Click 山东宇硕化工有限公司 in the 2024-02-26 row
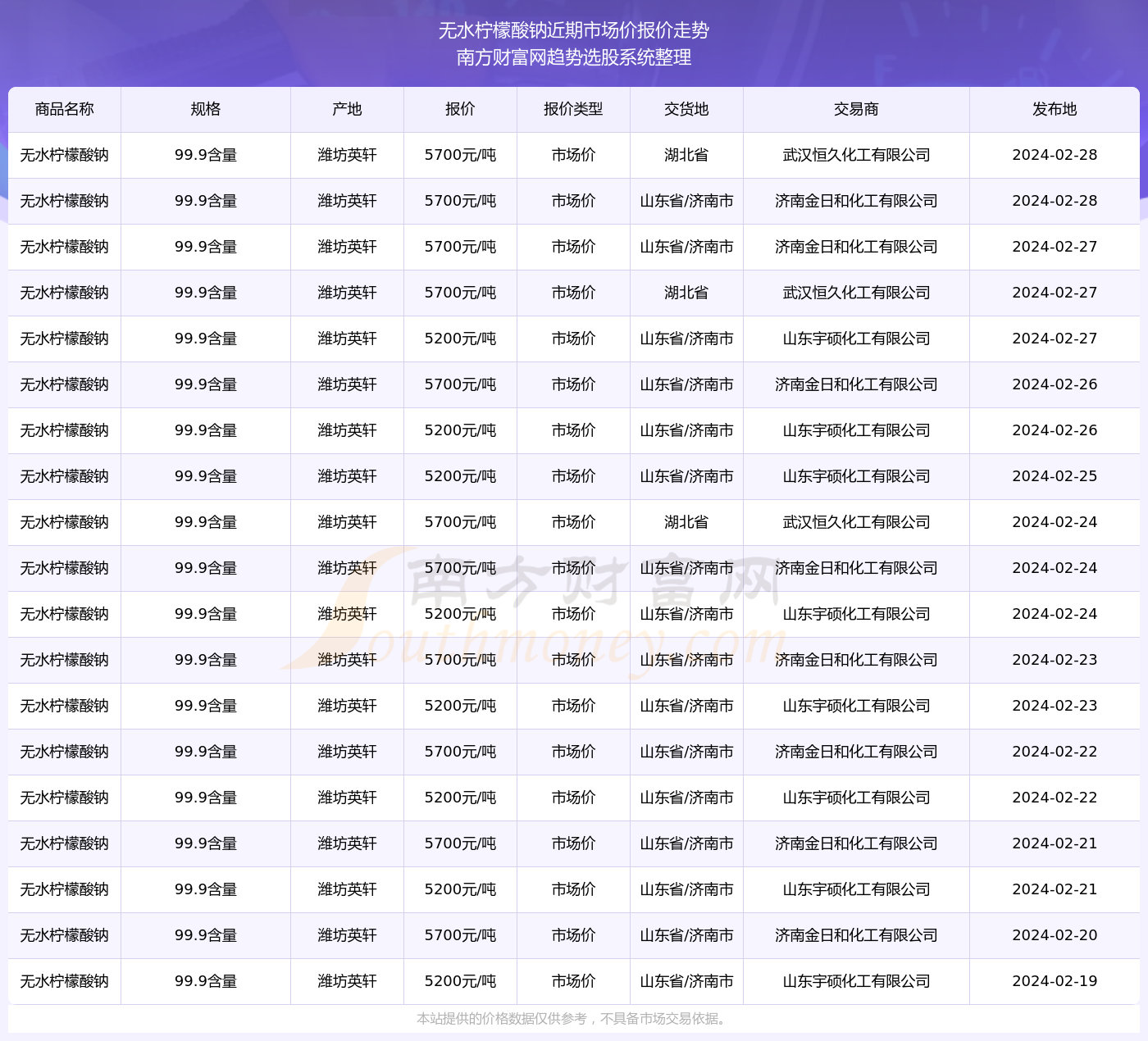 856,430
